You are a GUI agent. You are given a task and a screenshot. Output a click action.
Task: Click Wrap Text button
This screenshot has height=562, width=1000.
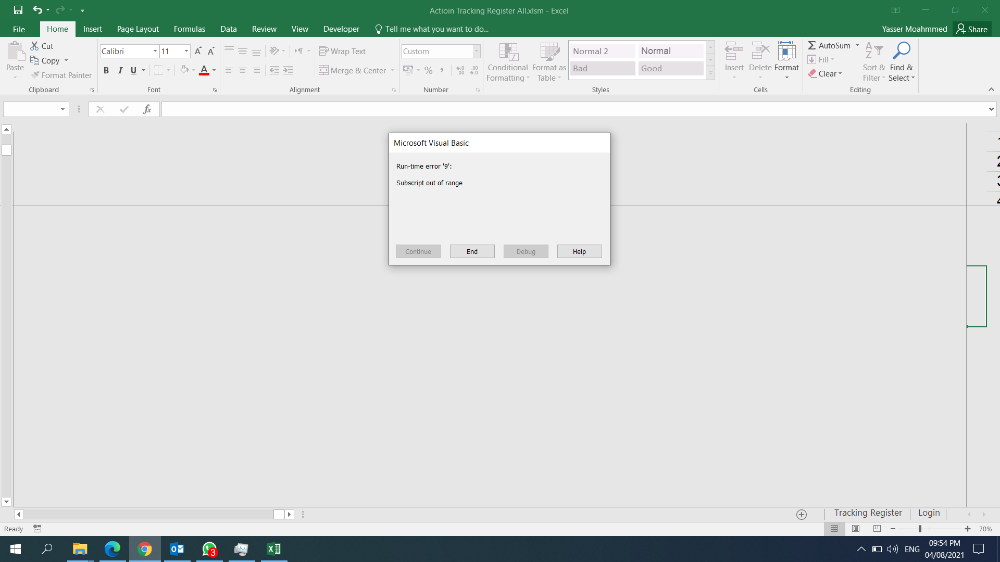coord(342,51)
